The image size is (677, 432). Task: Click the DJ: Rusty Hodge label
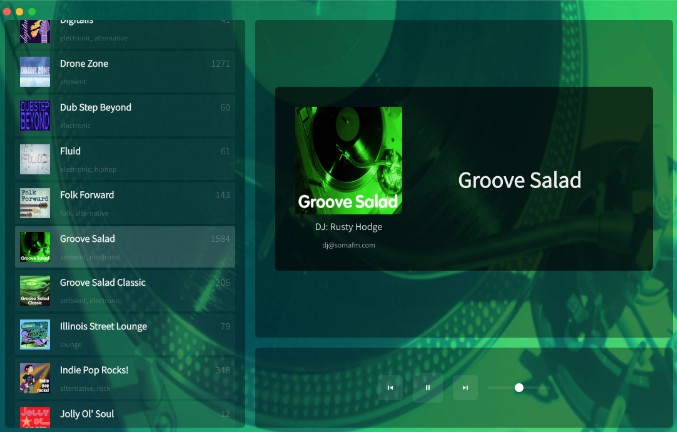[x=348, y=227]
